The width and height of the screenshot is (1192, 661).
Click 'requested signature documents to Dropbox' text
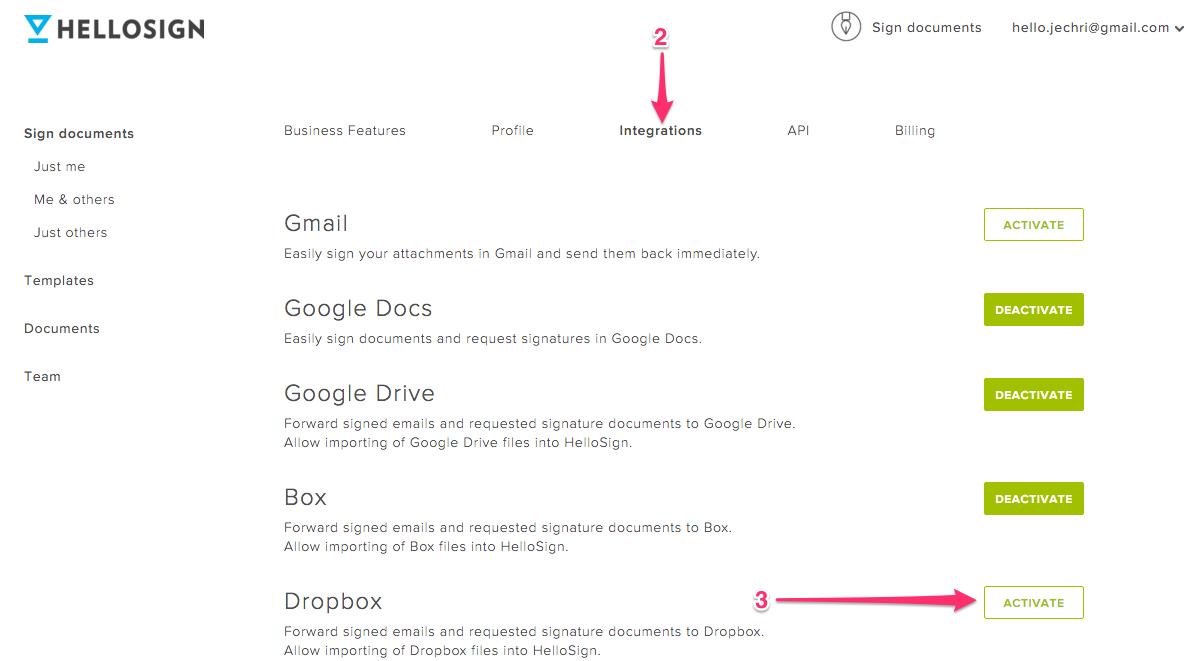(x=616, y=632)
